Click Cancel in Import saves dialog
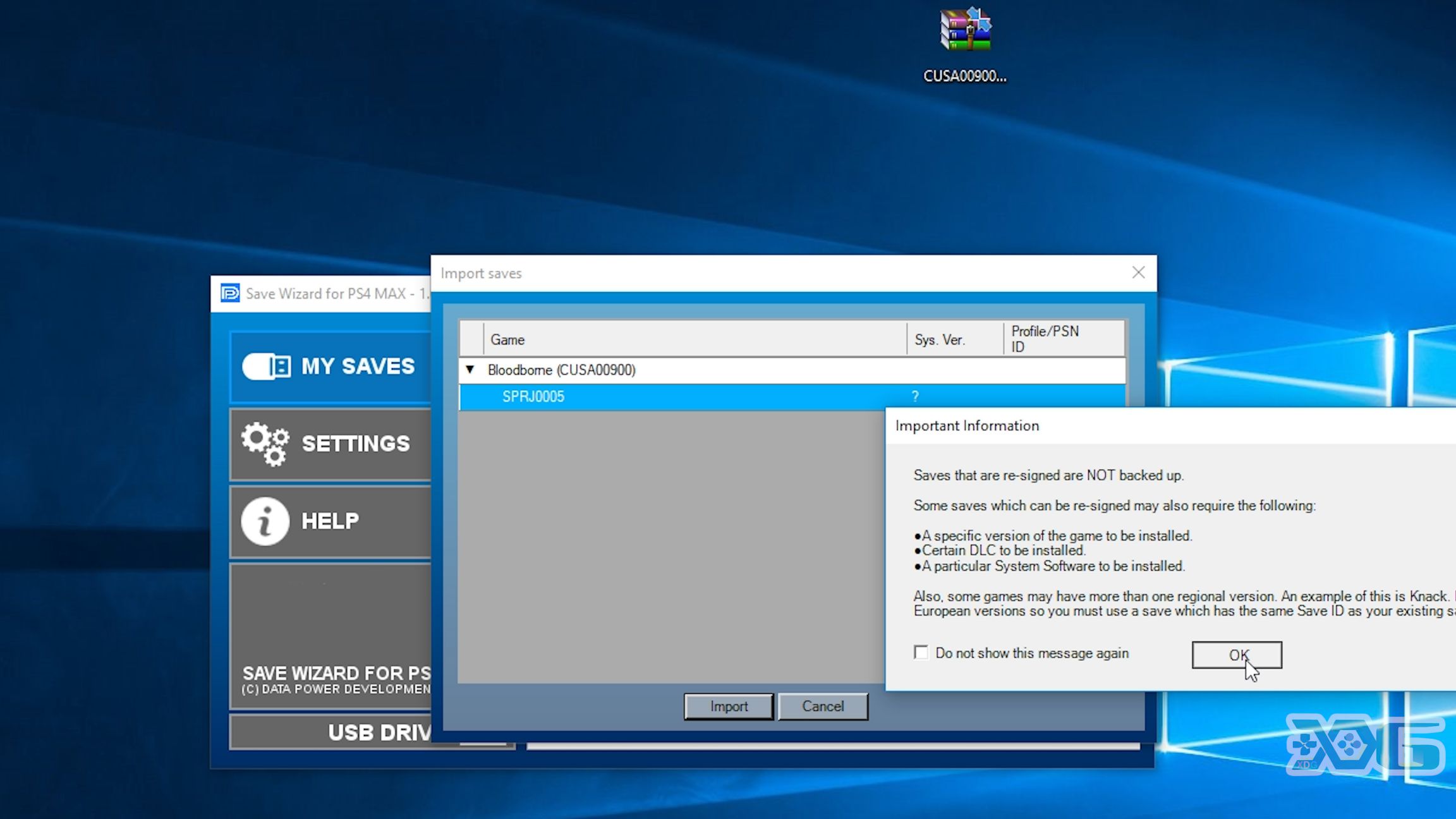The image size is (1456, 819). point(823,707)
